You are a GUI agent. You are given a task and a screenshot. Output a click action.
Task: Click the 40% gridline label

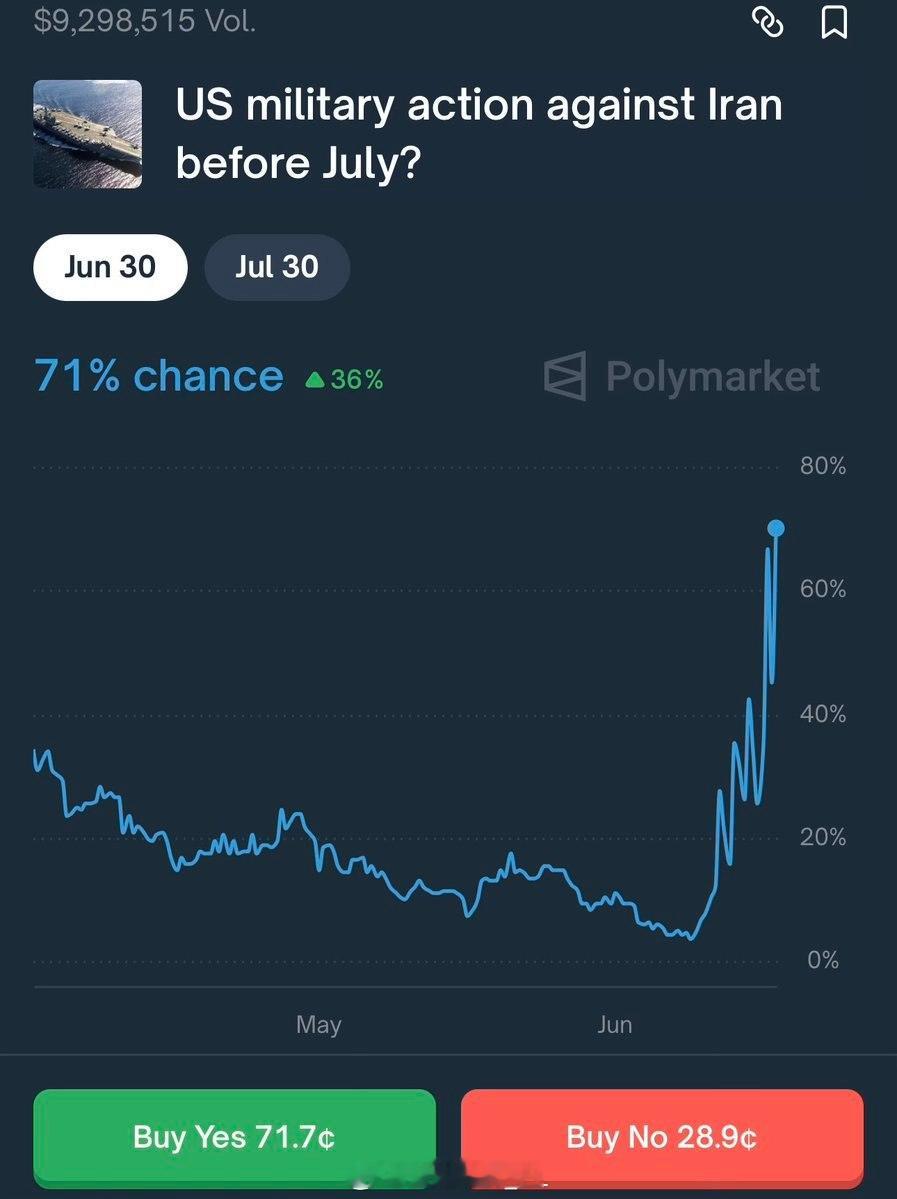823,714
